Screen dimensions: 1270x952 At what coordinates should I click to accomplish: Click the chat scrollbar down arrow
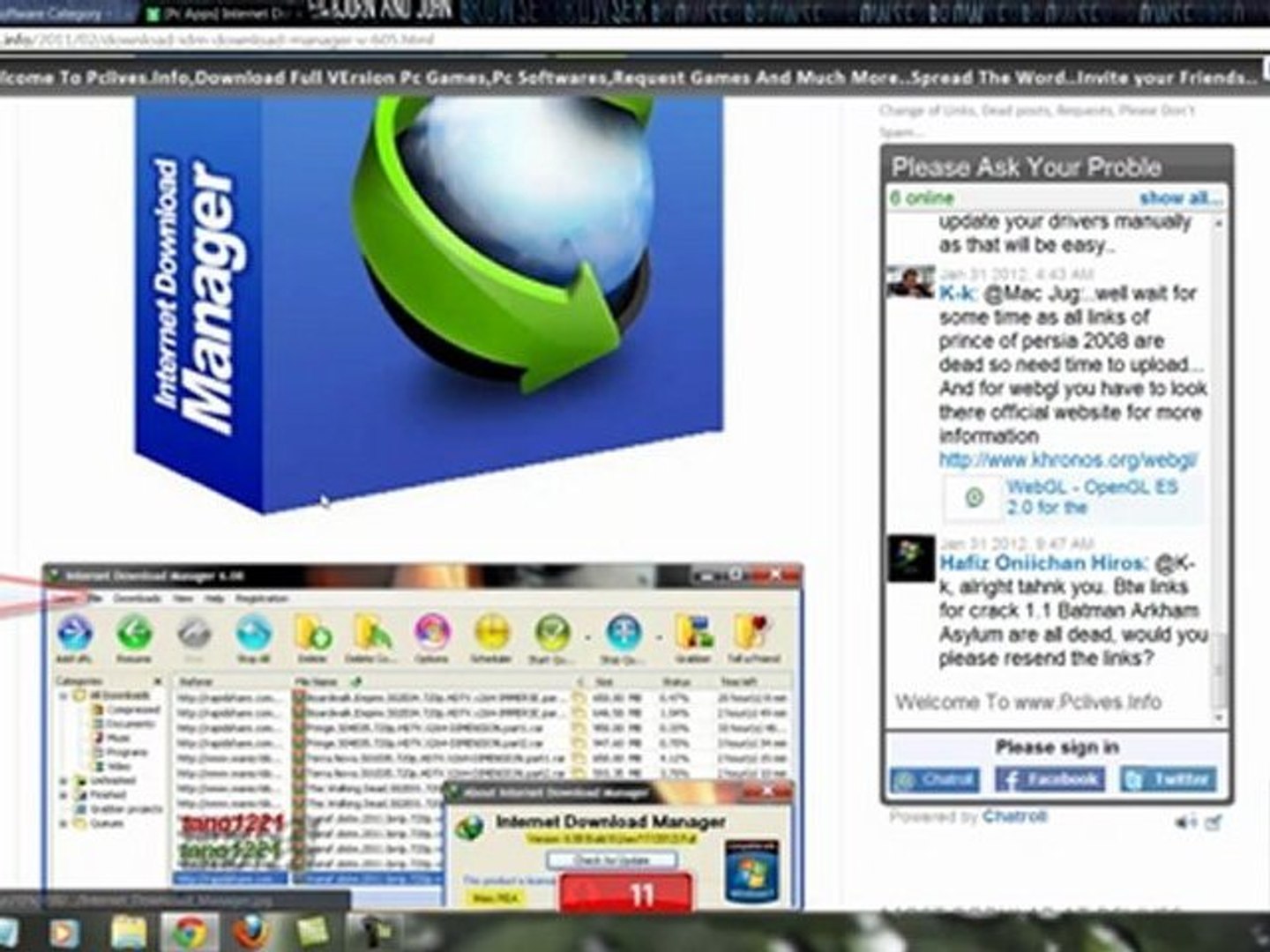[x=1220, y=719]
